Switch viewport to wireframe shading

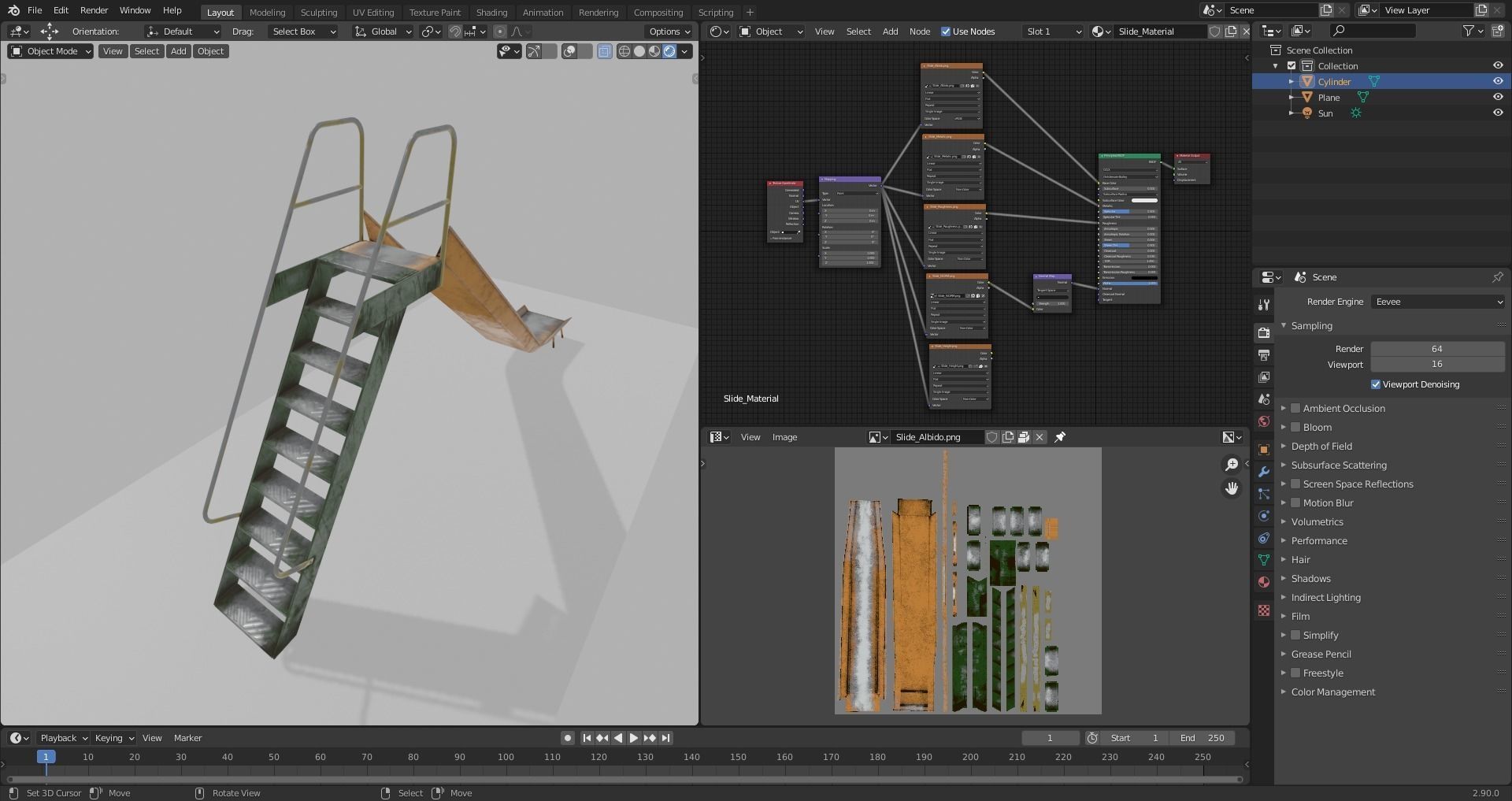624,51
